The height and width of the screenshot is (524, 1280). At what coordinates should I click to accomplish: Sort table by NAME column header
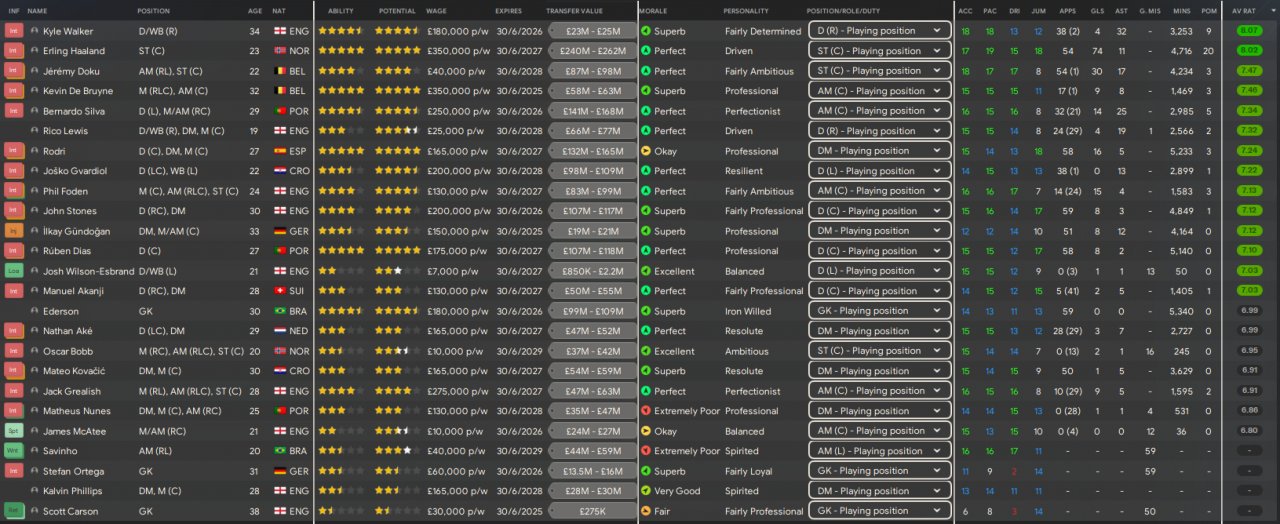[x=37, y=10]
